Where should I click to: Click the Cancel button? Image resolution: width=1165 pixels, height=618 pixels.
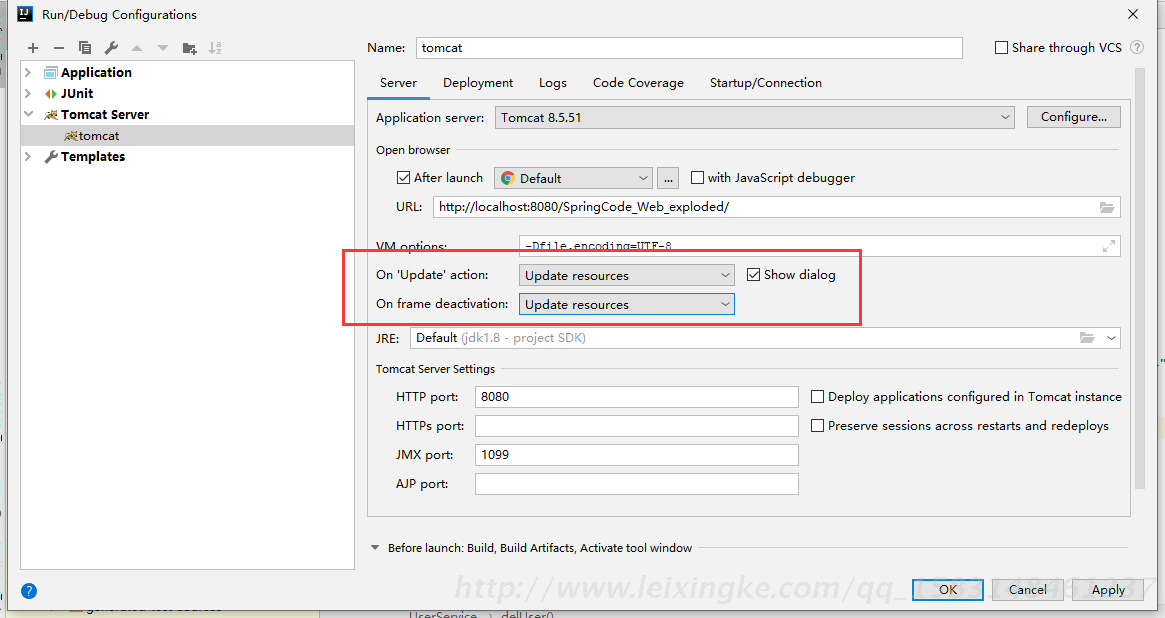(1028, 590)
